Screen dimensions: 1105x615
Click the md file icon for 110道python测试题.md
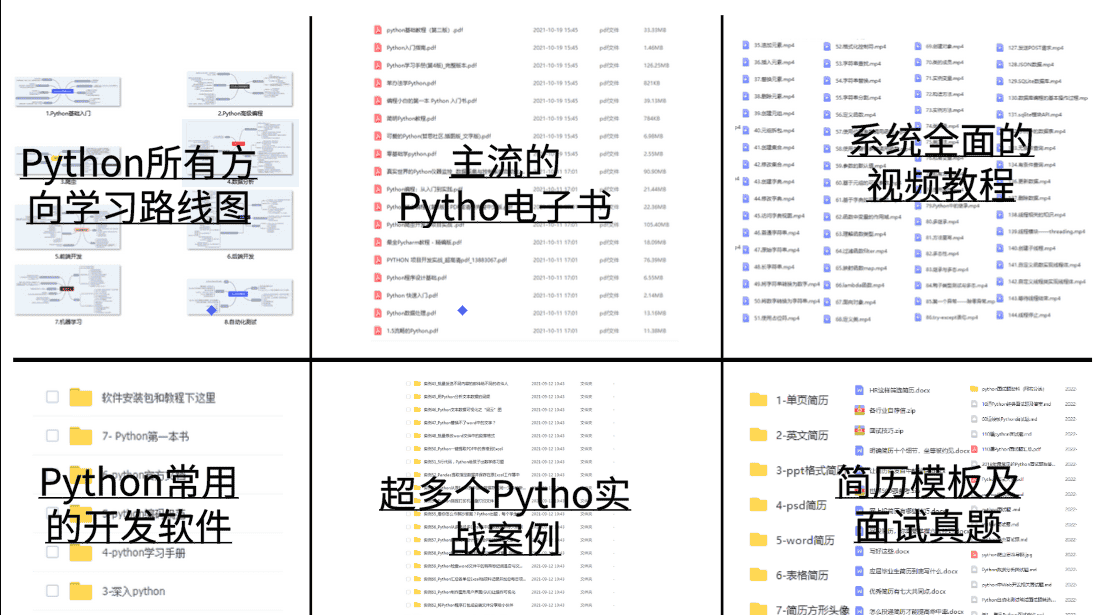coord(973,433)
